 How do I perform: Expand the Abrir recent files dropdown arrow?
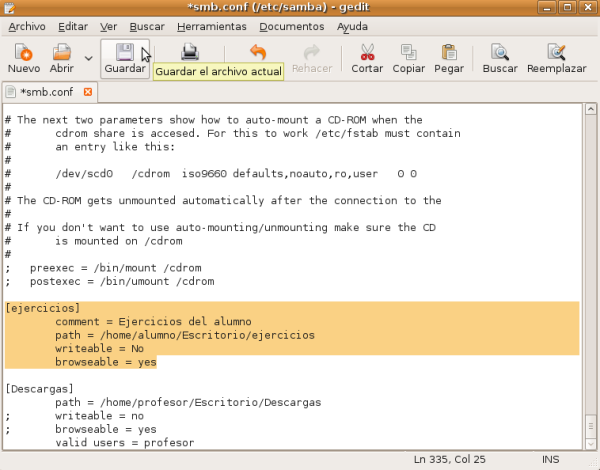click(x=88, y=58)
